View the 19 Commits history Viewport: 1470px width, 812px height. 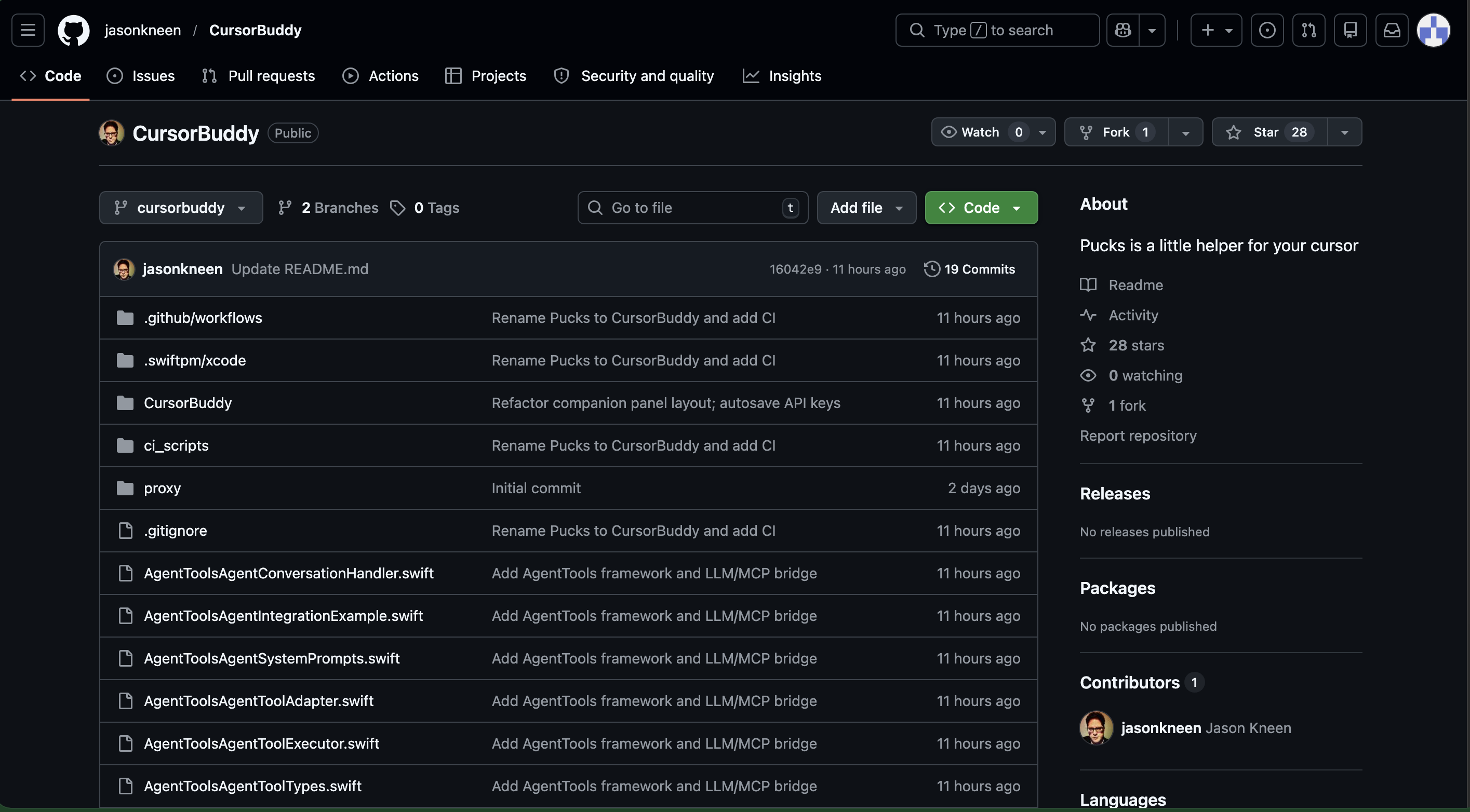(x=970, y=269)
